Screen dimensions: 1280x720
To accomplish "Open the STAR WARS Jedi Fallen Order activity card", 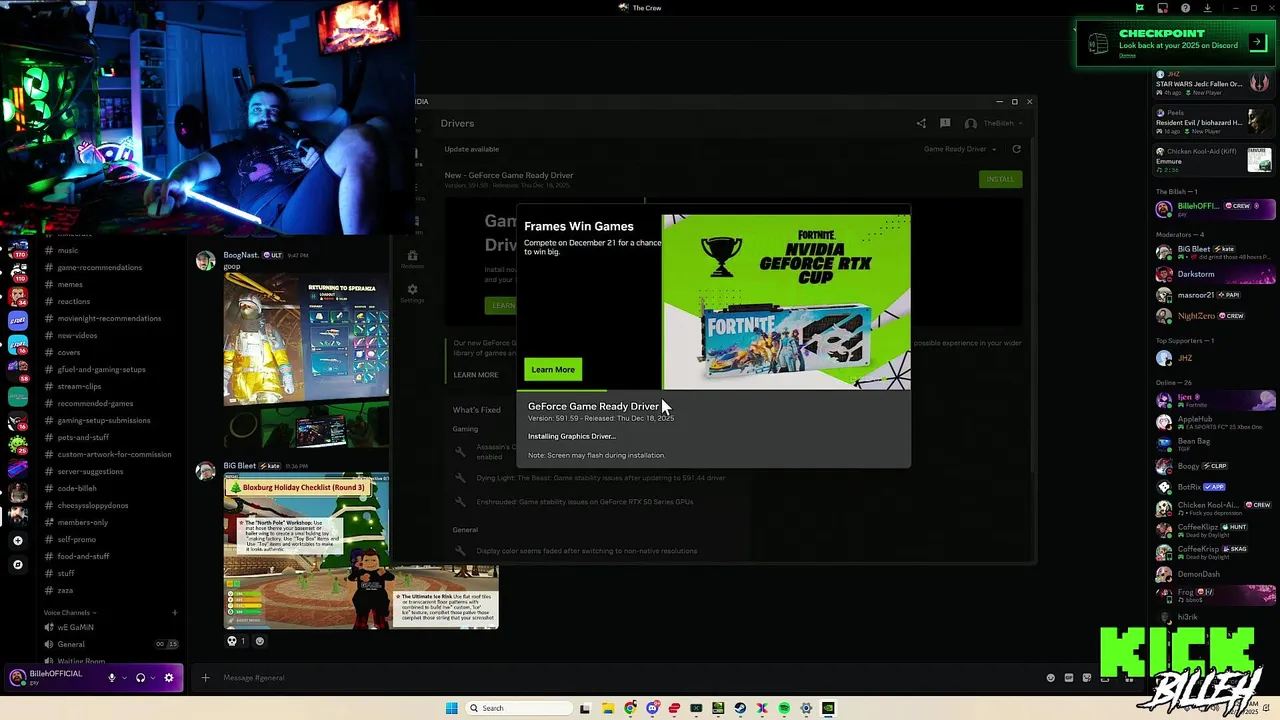I will tap(1213, 84).
